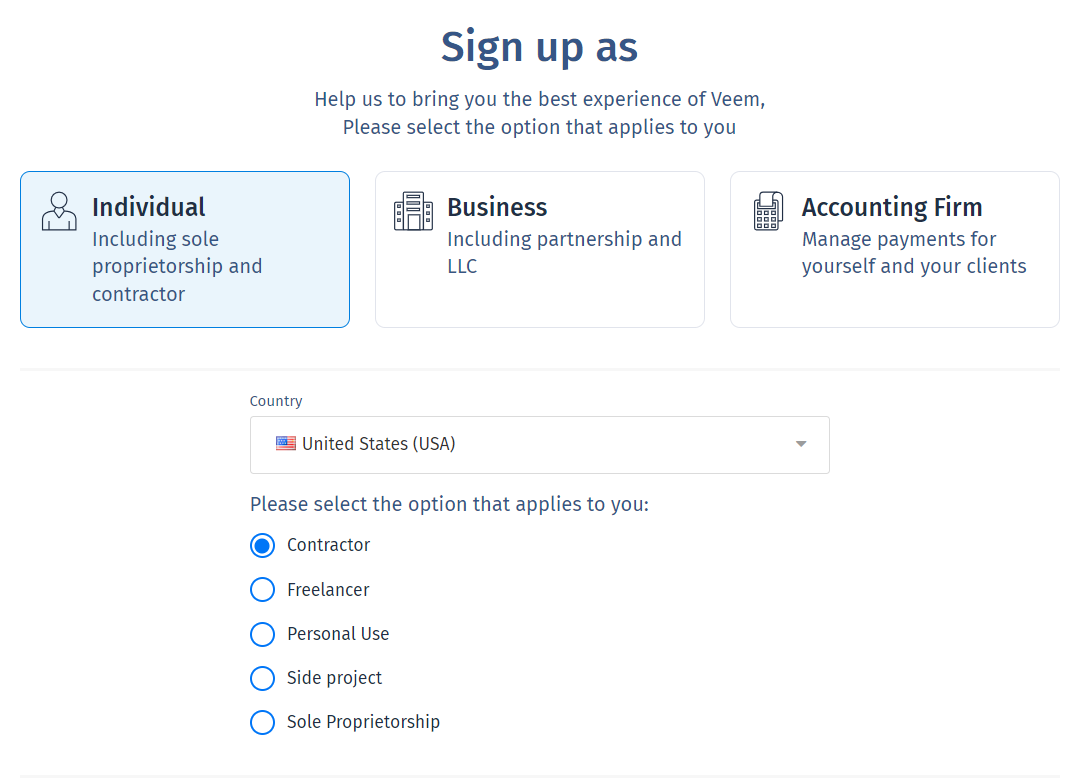Select the Individual signup card

[184, 249]
